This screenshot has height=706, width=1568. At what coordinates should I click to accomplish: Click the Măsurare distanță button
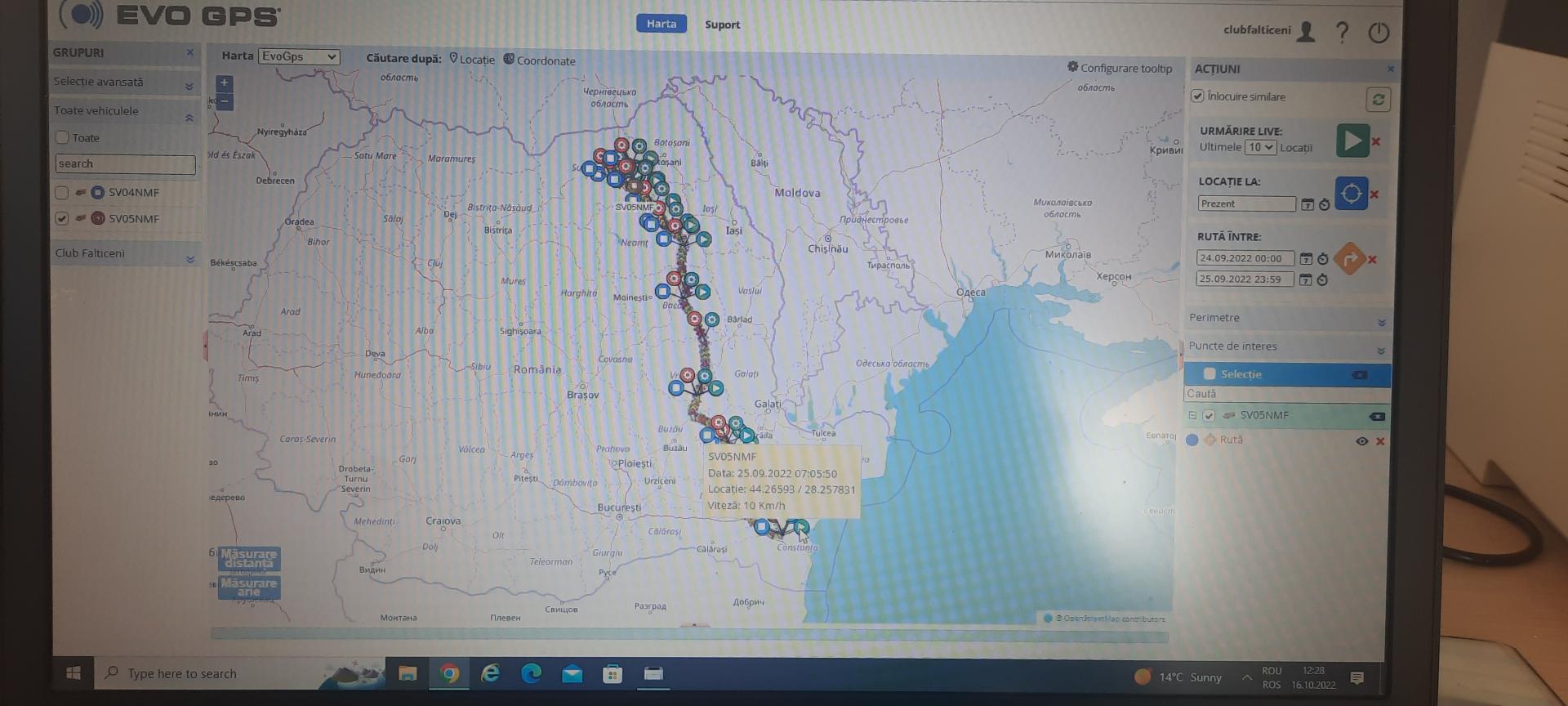(x=249, y=558)
